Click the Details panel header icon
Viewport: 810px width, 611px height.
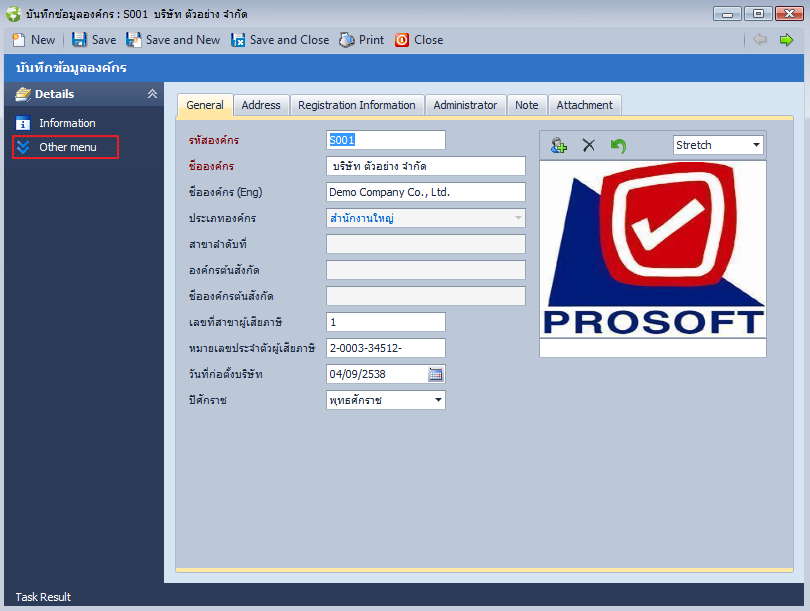23,94
